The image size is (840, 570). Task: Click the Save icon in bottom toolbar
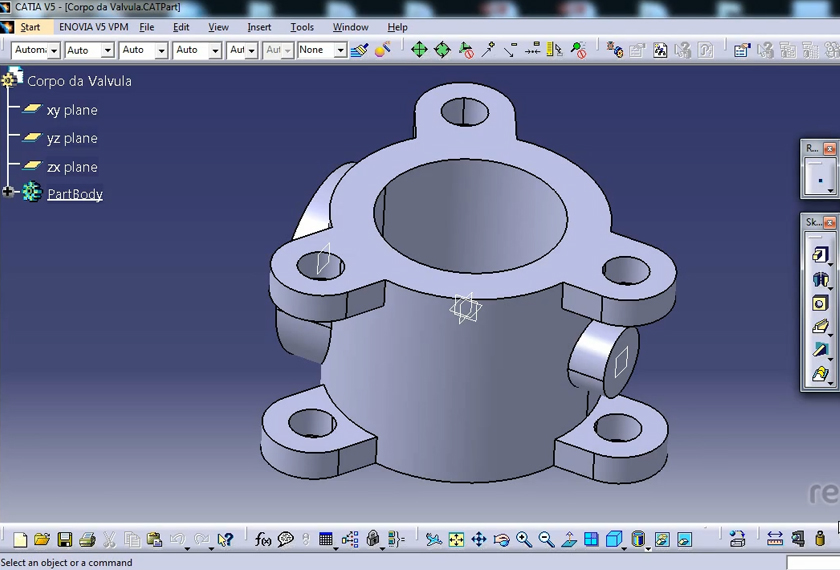click(x=64, y=540)
